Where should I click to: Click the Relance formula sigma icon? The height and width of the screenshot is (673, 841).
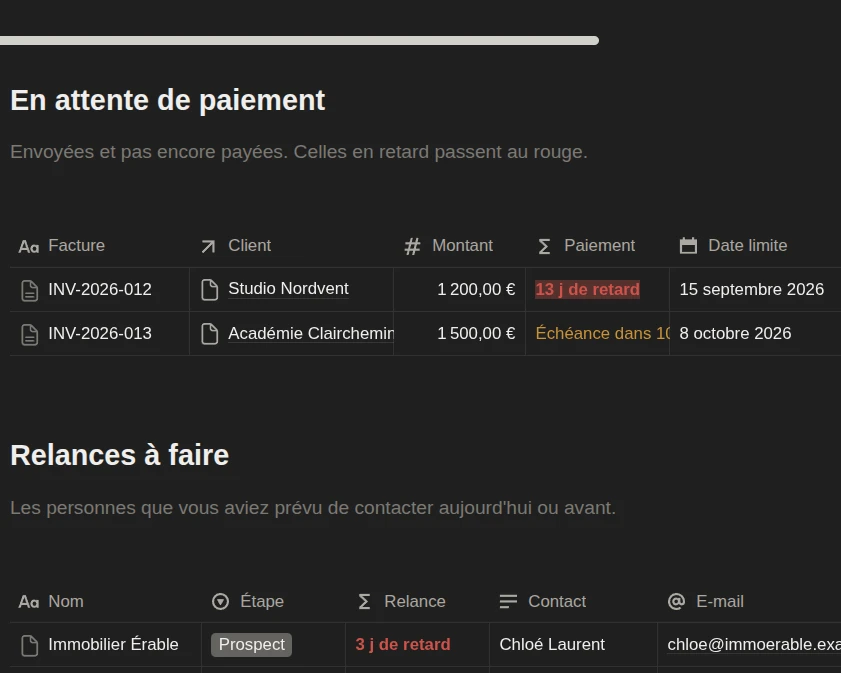364,602
